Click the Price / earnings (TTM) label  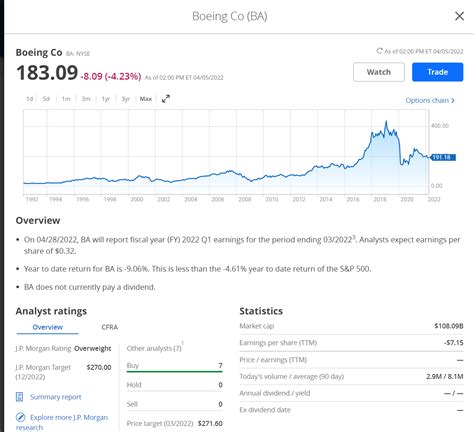coord(273,360)
